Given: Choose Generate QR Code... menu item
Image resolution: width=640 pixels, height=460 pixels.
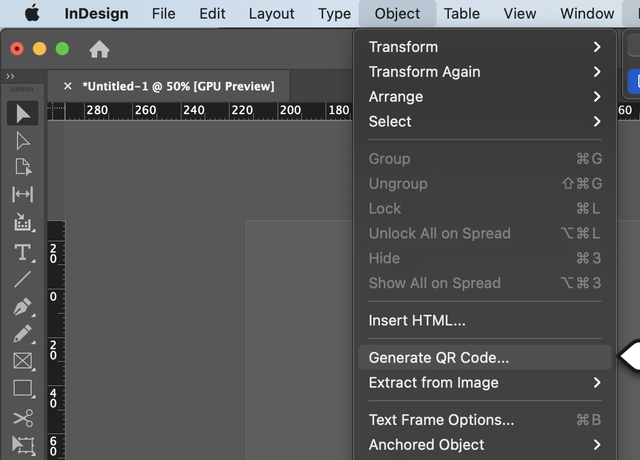Looking at the screenshot, I should coord(485,358).
